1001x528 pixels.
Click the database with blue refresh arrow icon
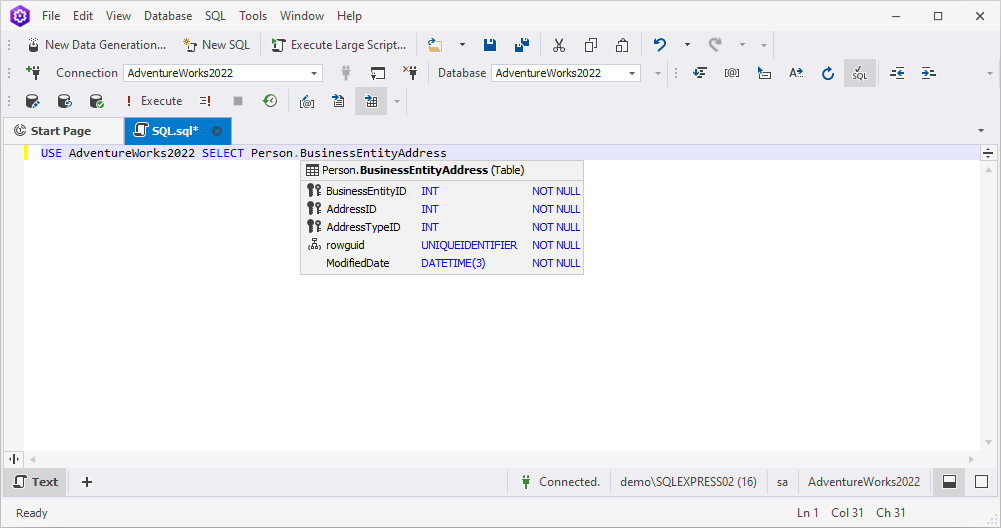click(64, 101)
